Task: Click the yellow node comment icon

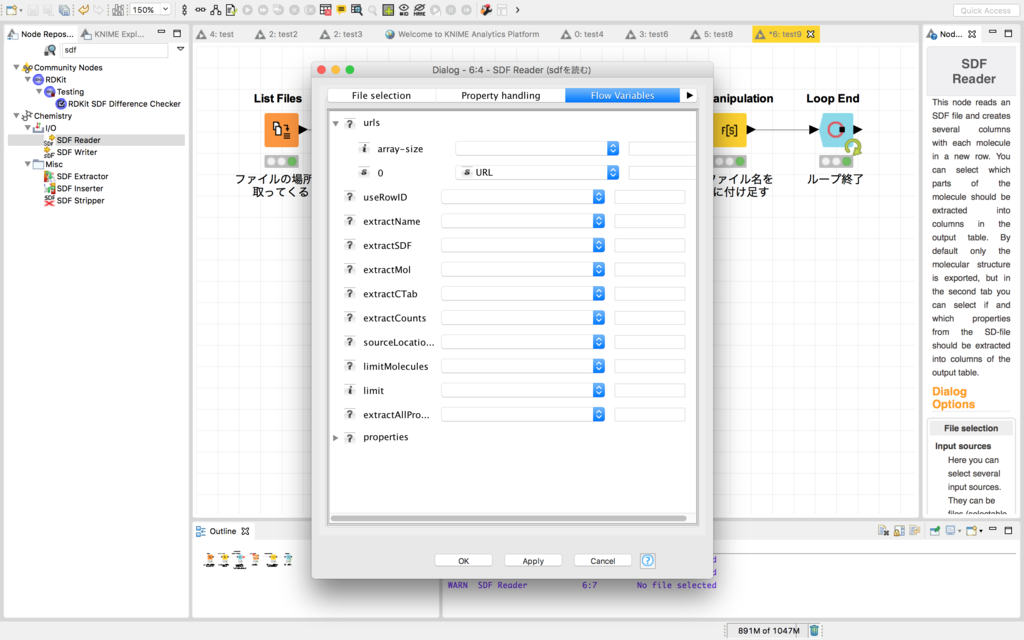Action: 341,10
